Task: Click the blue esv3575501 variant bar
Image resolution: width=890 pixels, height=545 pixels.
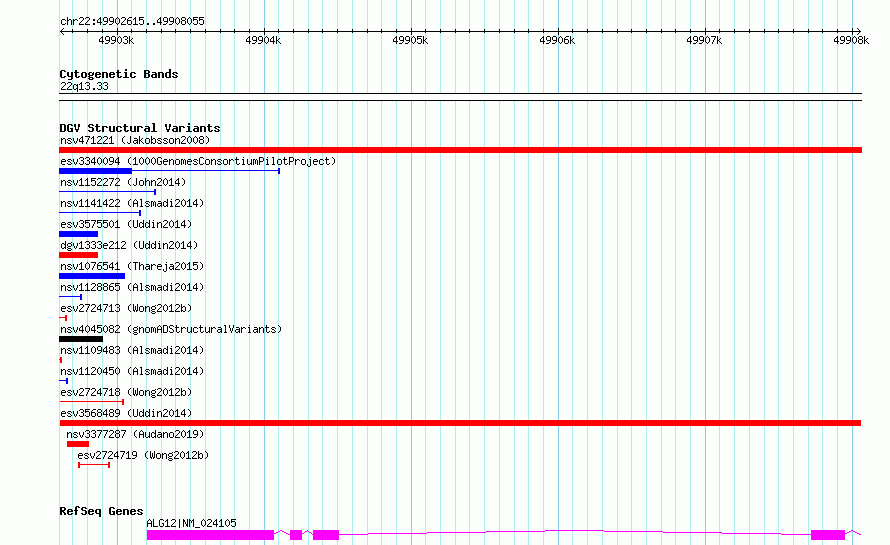Action: (x=78, y=234)
